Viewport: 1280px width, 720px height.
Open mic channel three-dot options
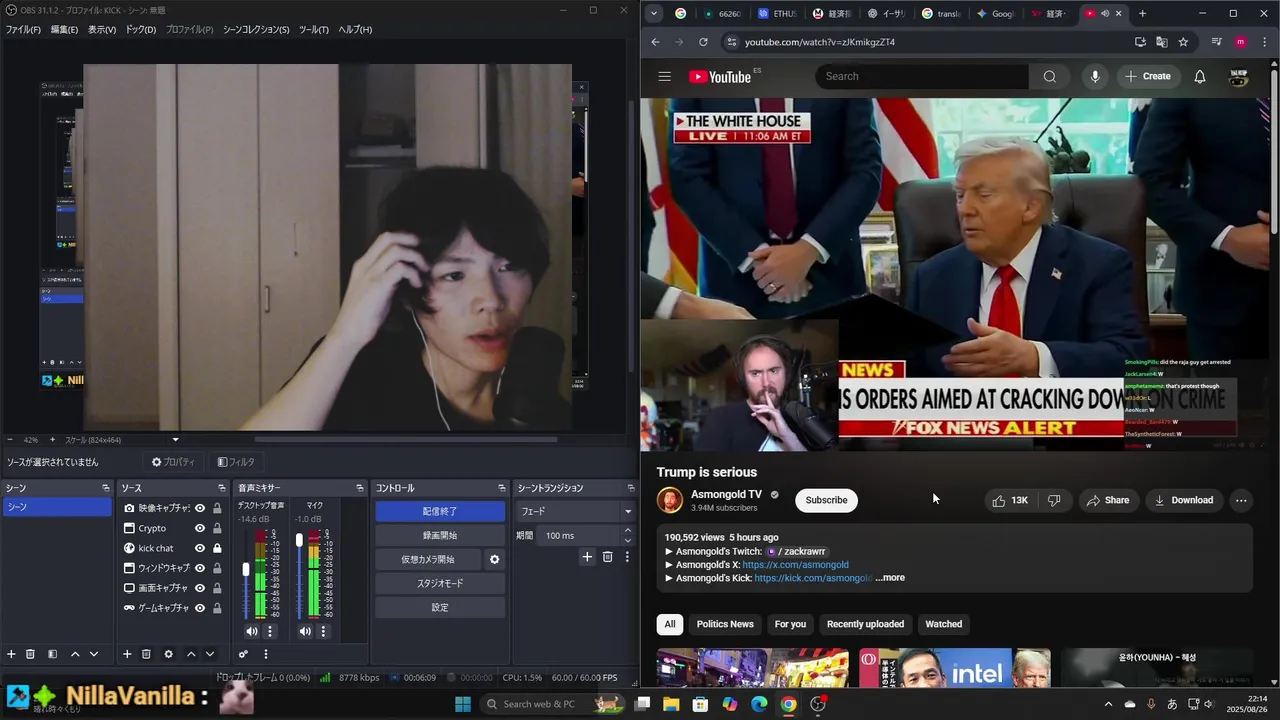click(x=323, y=631)
